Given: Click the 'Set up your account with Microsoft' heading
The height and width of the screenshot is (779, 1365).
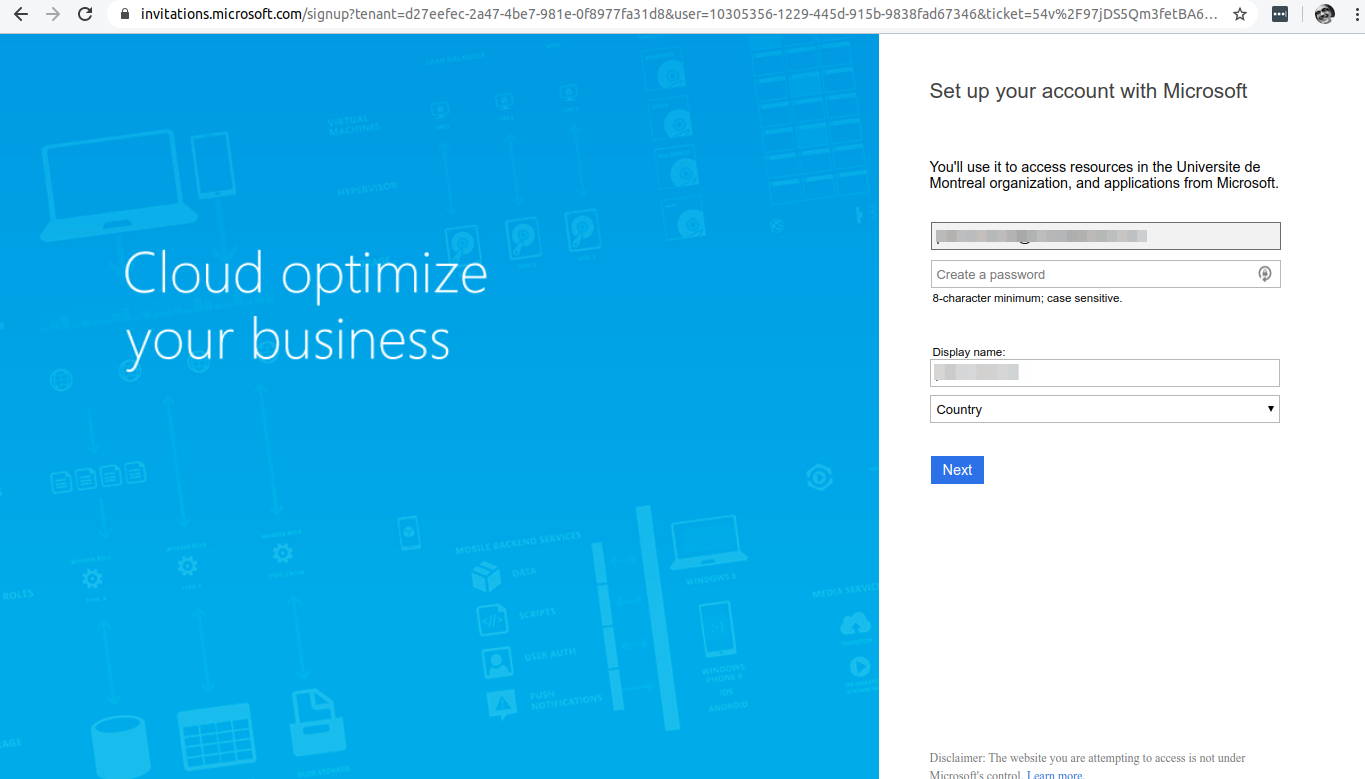Looking at the screenshot, I should point(1088,91).
